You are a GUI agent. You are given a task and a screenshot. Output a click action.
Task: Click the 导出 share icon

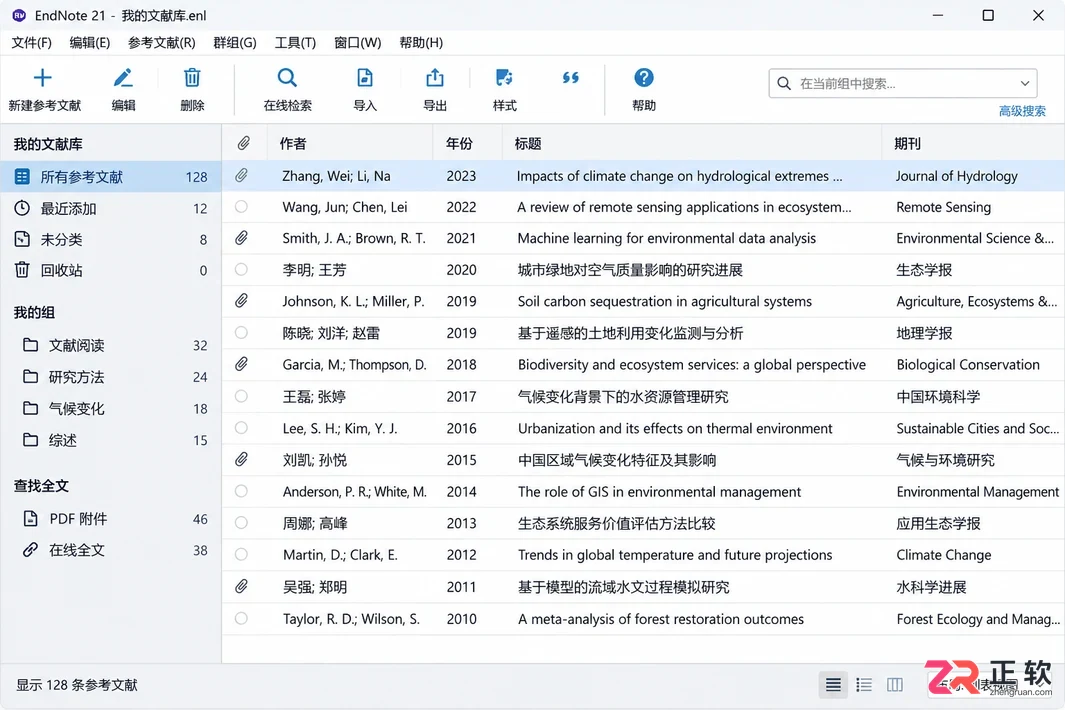(435, 78)
